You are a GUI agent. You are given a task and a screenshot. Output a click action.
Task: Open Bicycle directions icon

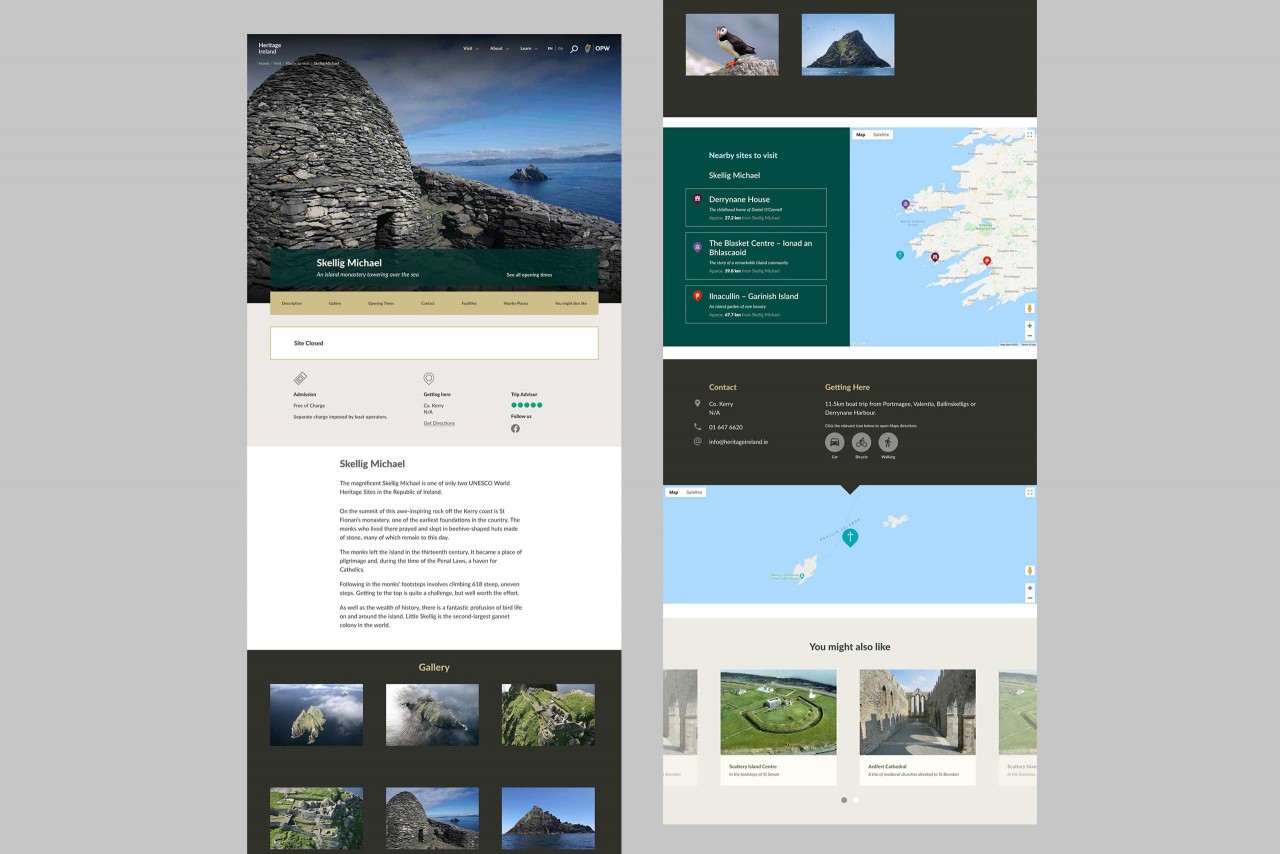[862, 442]
